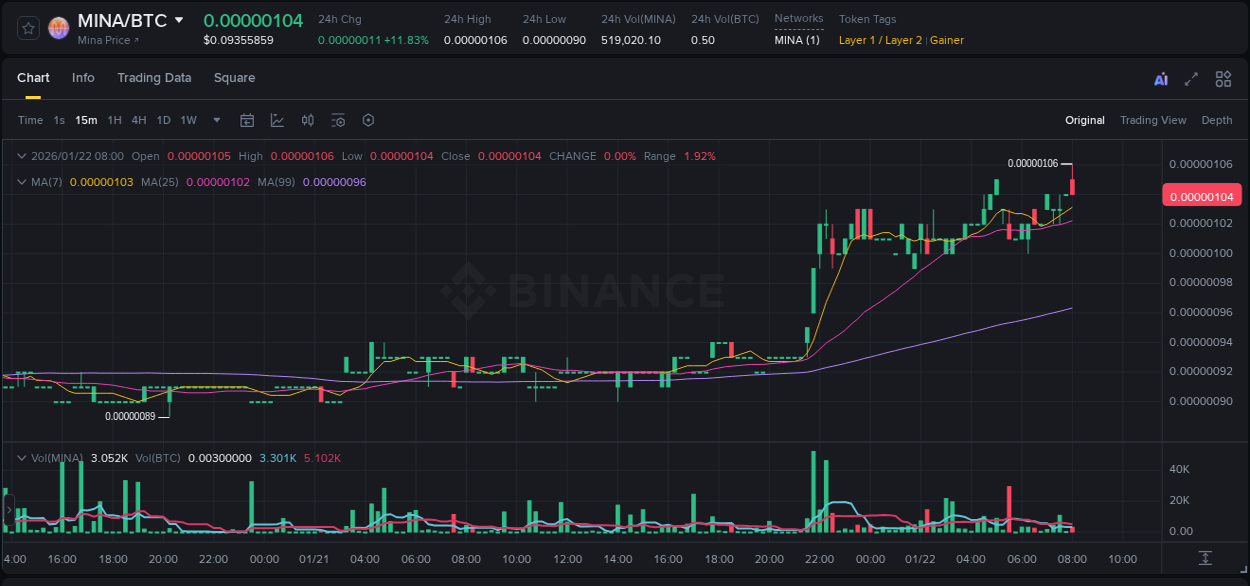
Task: Switch to the Depth chart view
Action: click(x=1216, y=120)
